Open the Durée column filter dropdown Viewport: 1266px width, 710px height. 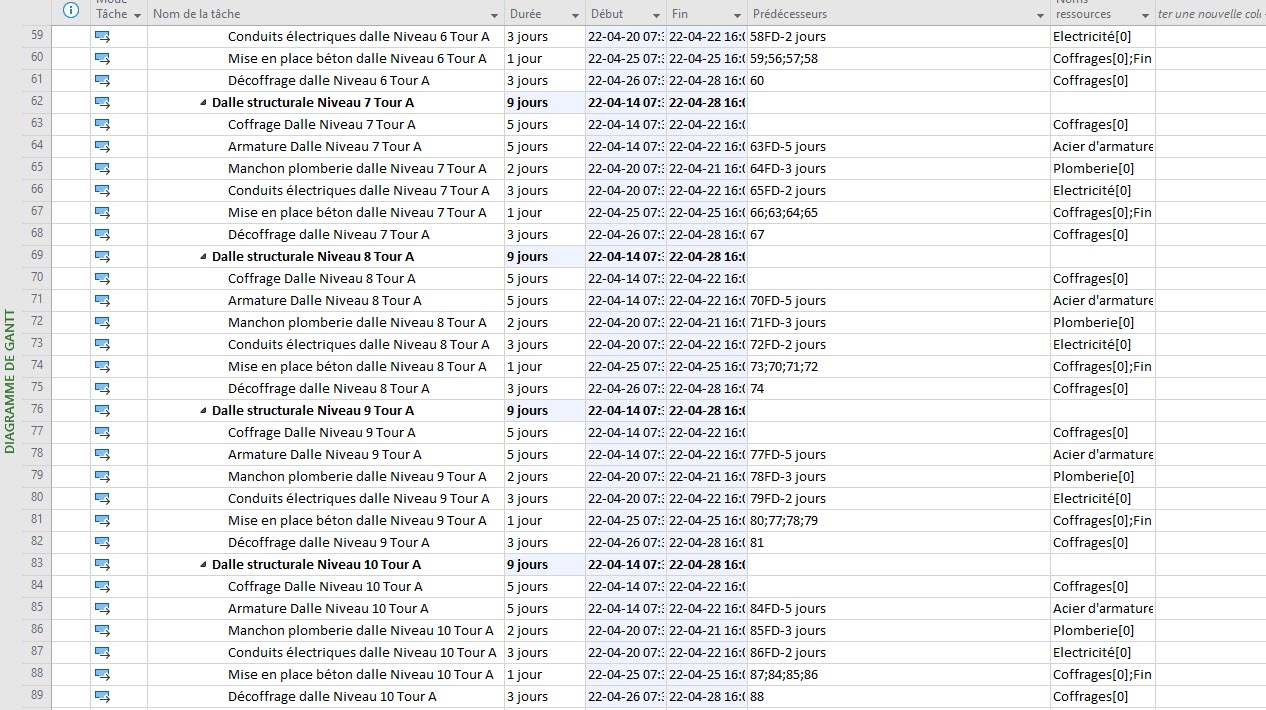[575, 15]
